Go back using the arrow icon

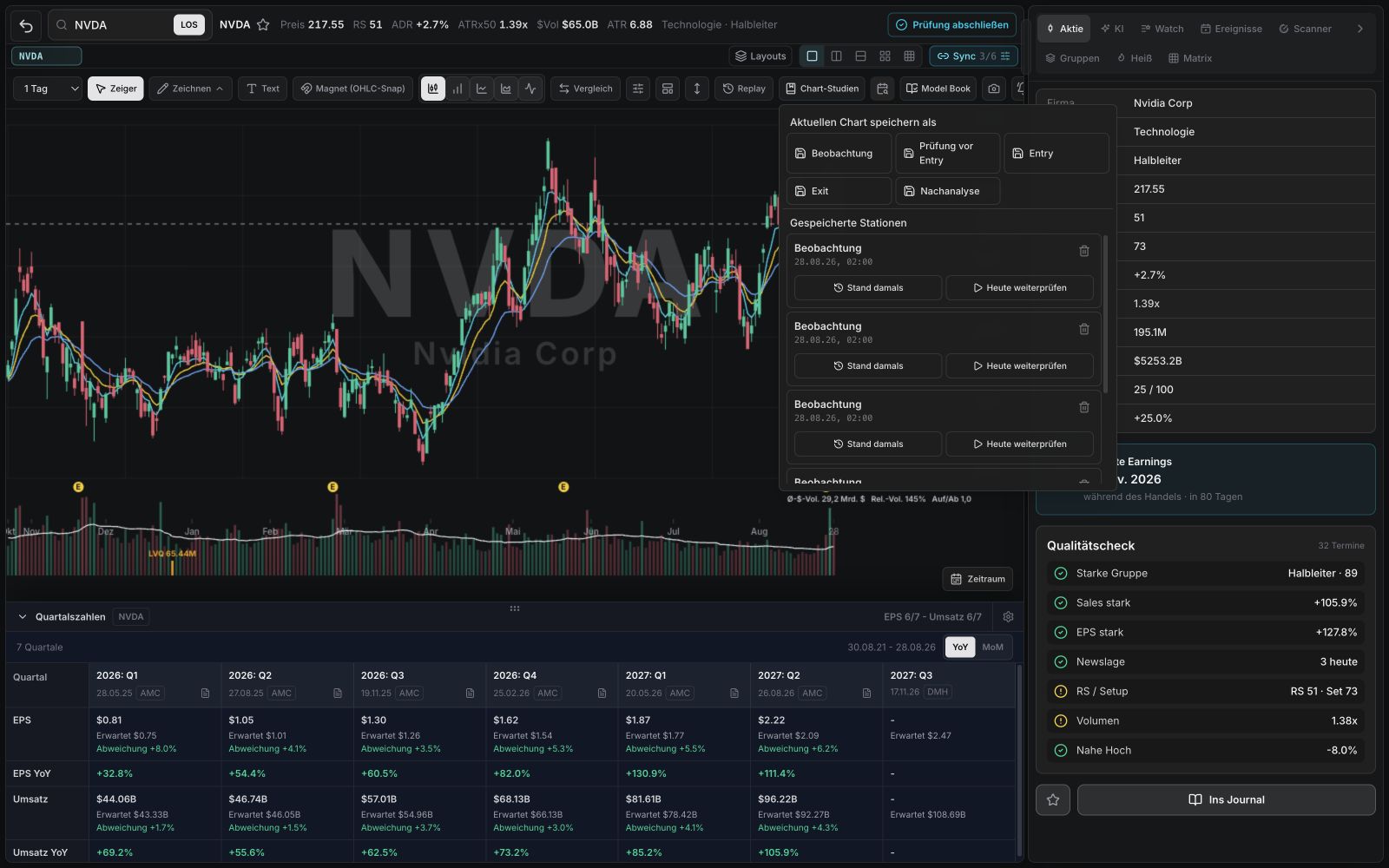[26, 25]
